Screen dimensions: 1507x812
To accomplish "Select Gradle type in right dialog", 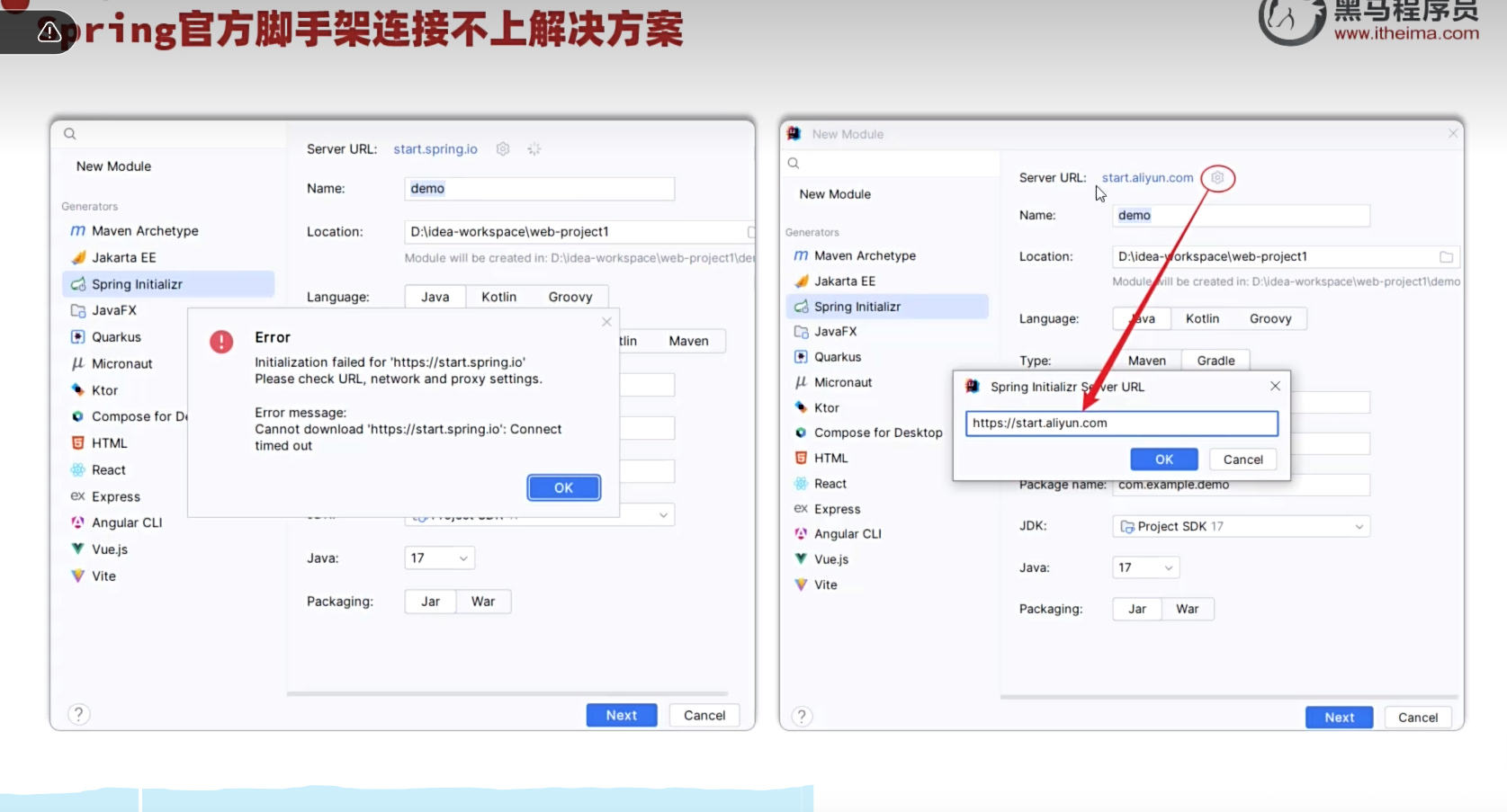I will point(1215,361).
